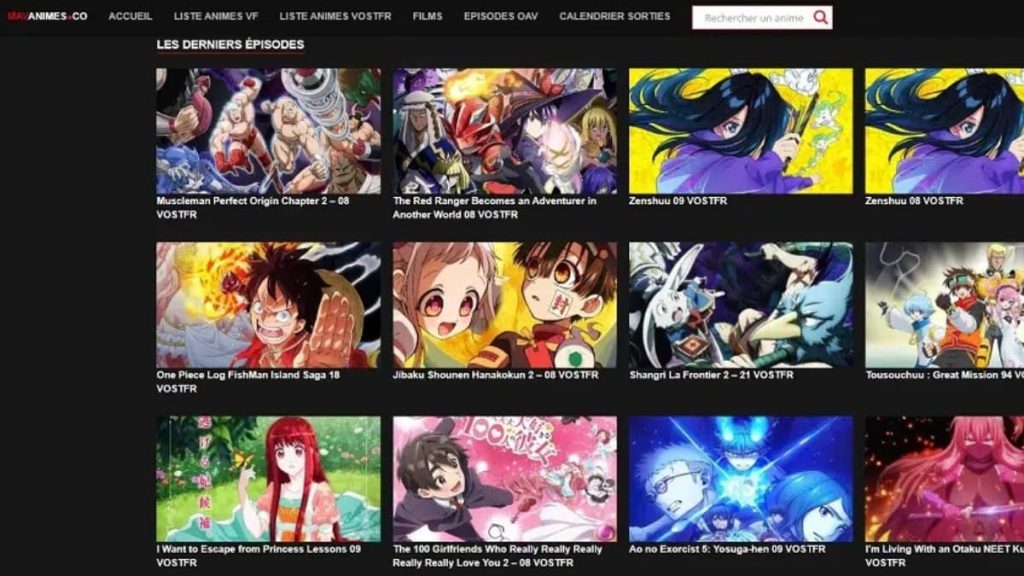The width and height of the screenshot is (1024, 576).
Task: Open the Shangri La Frontier 2 thumbnail
Action: 741,305
